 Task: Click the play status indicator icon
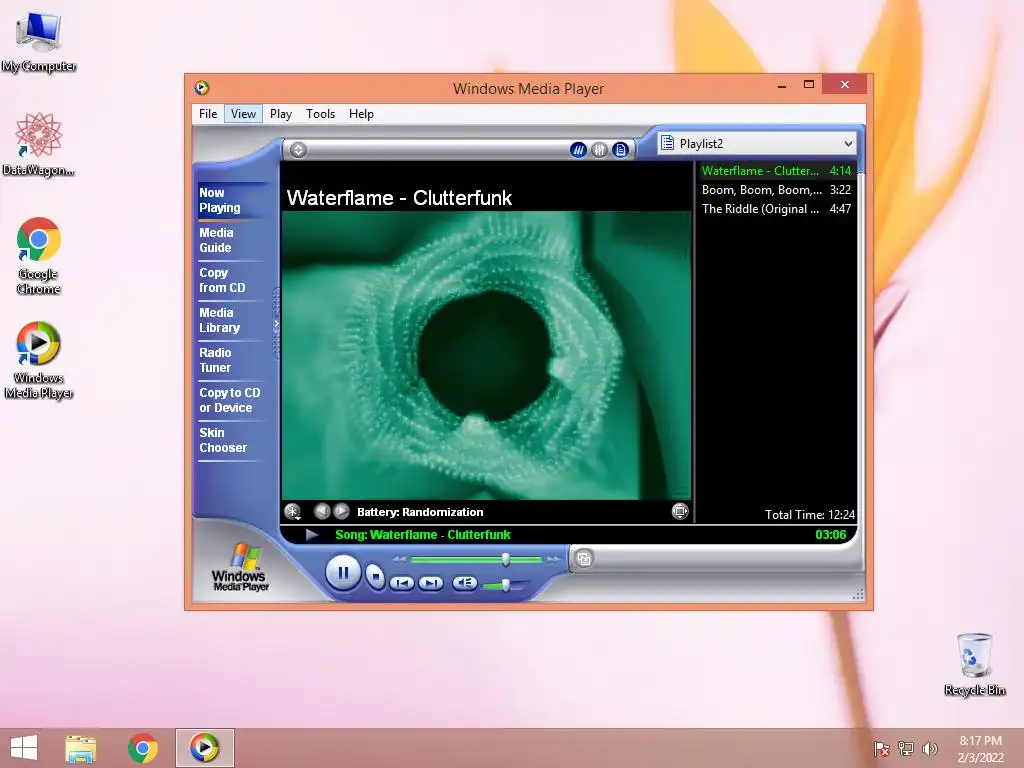312,535
